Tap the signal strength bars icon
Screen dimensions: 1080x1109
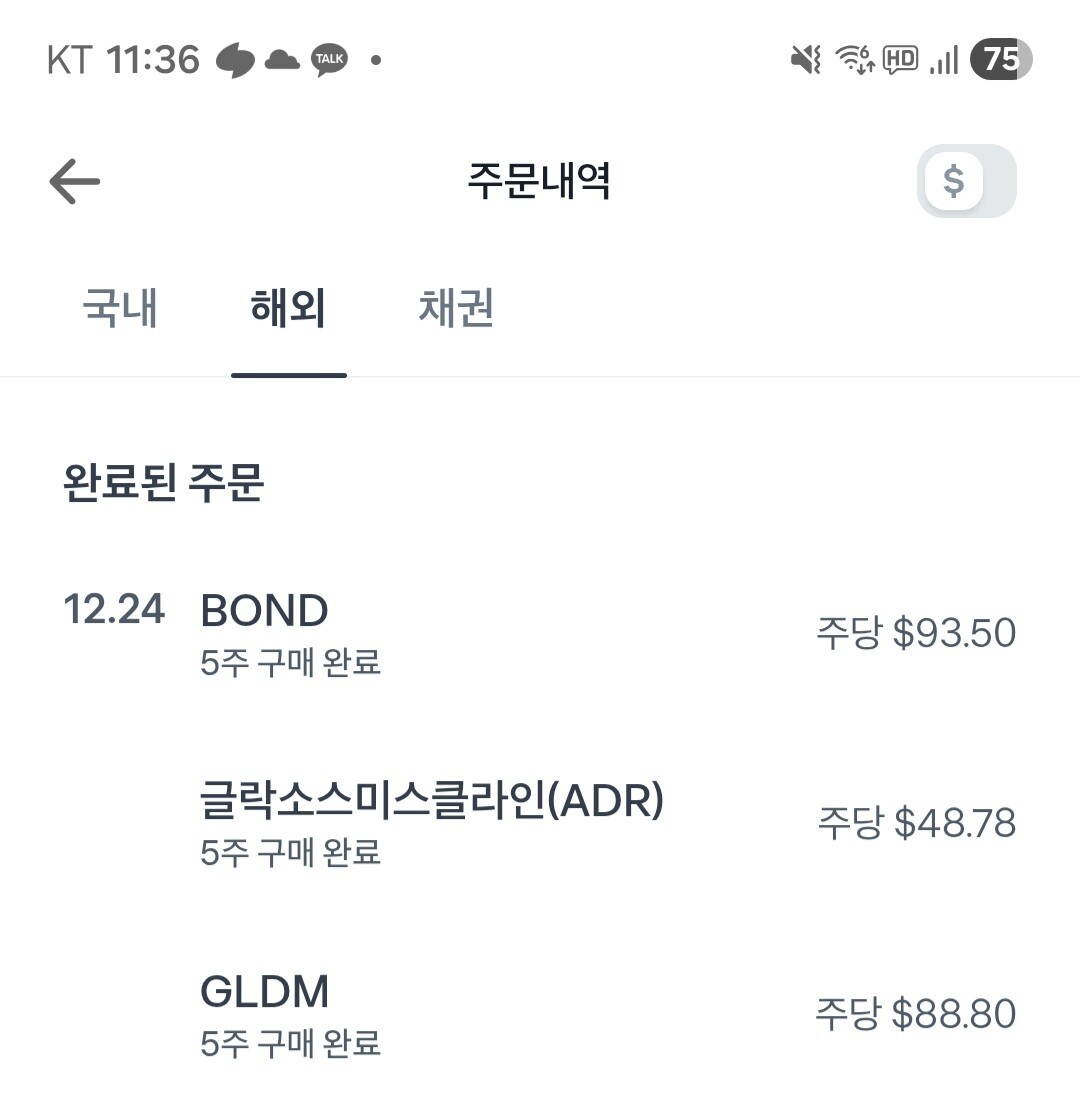943,61
